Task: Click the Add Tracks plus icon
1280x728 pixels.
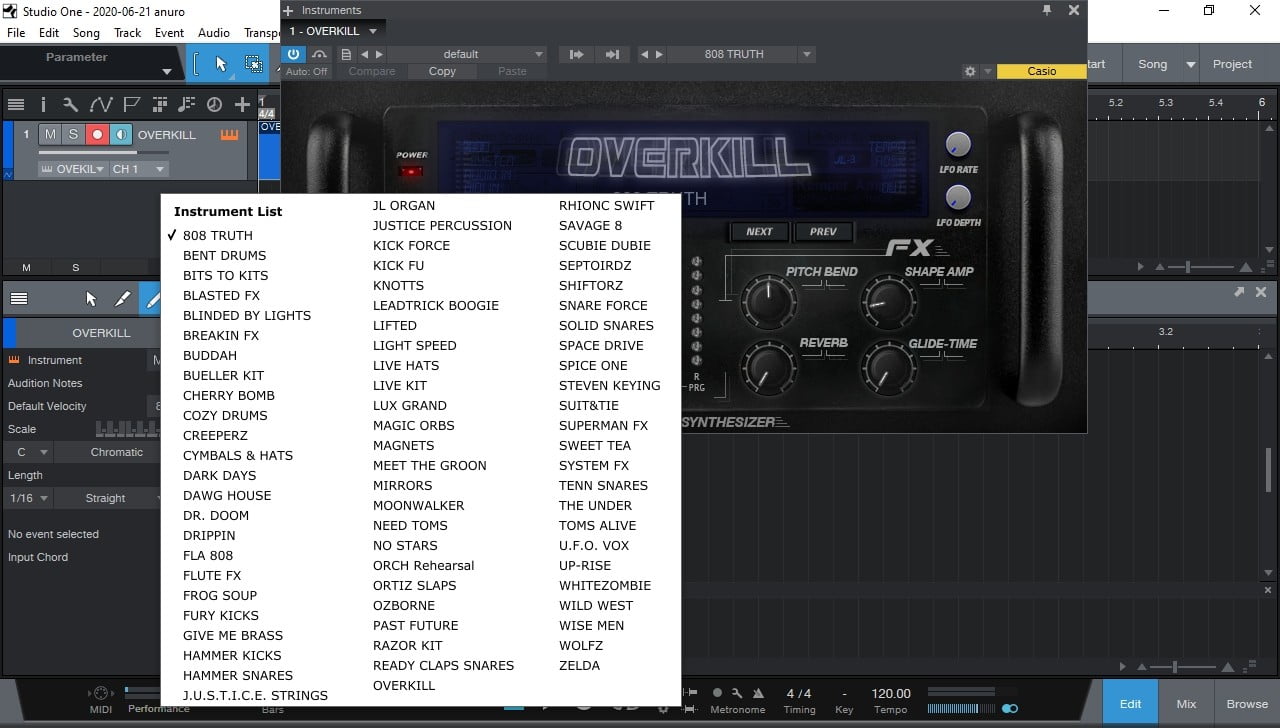Action: point(242,104)
